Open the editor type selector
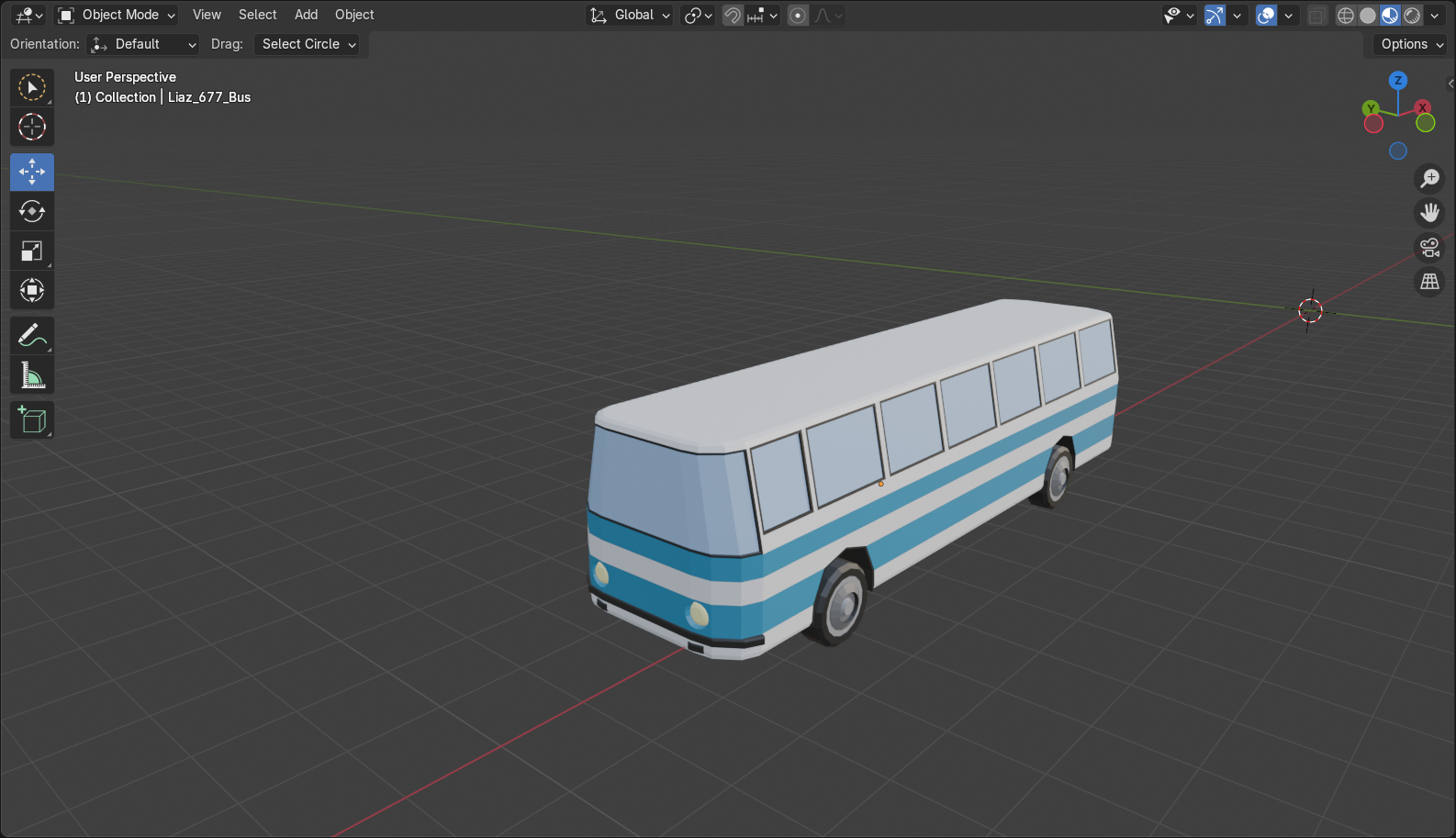 [x=28, y=16]
